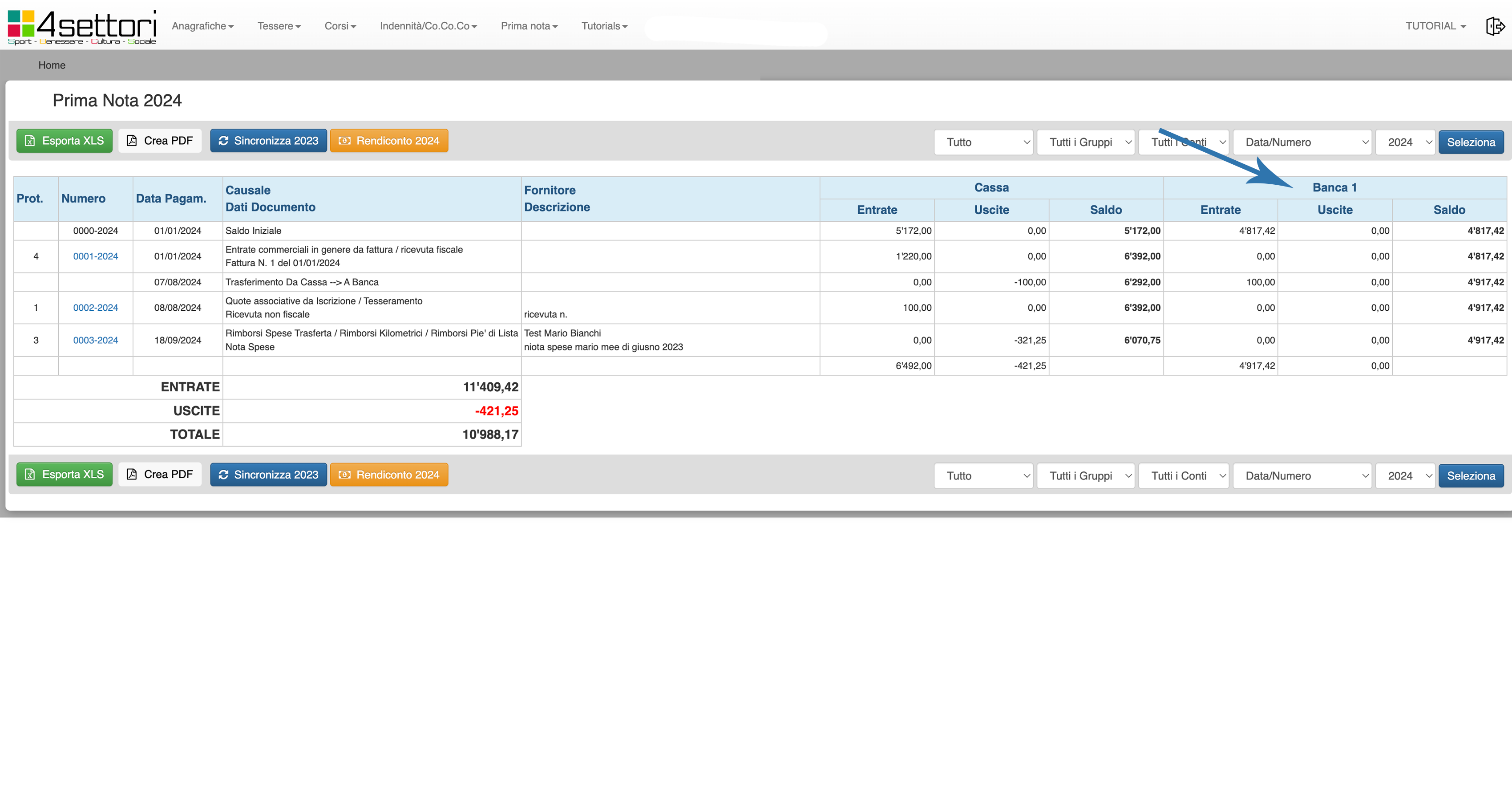The width and height of the screenshot is (1512, 812).
Task: Expand top Tutti i Gruppi dropdown
Action: pos(1085,142)
